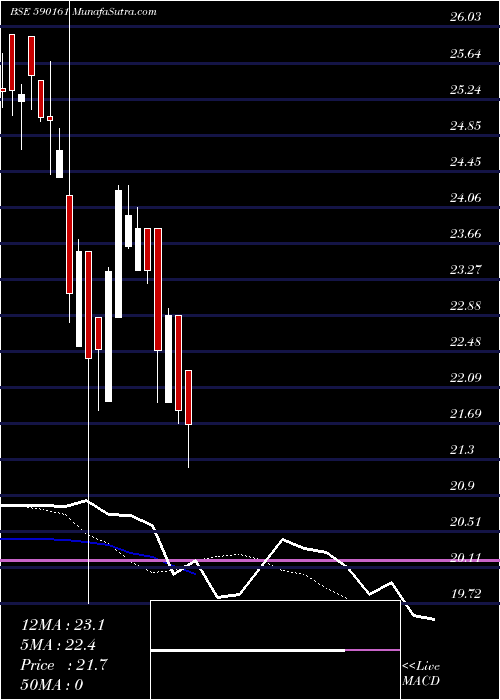This screenshot has width=500, height=700.
Task: Click the 20.51 price axis label
Action: click(466, 522)
